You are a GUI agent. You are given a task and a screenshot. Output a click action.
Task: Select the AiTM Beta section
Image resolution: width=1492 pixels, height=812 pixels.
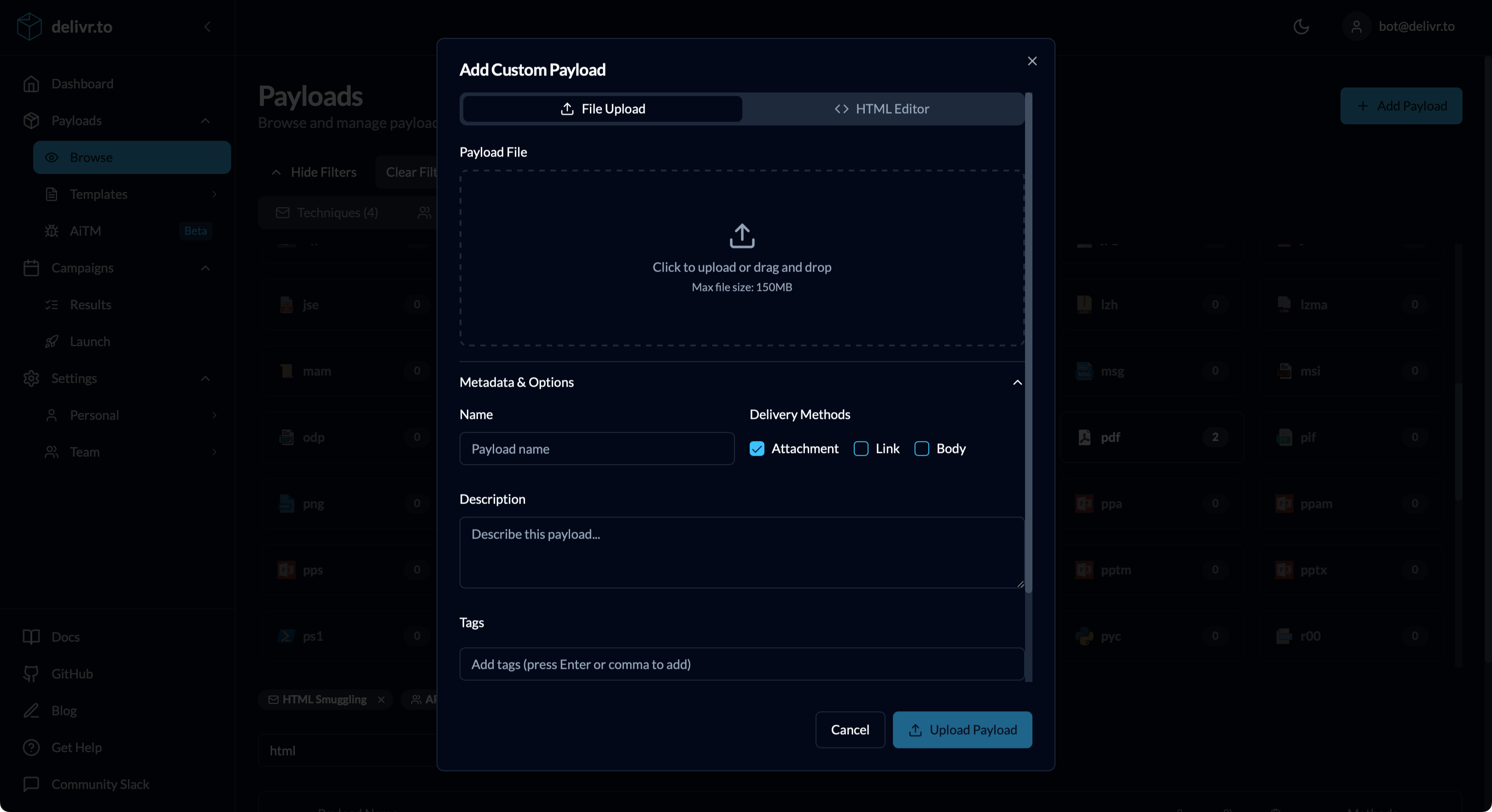[x=85, y=231]
